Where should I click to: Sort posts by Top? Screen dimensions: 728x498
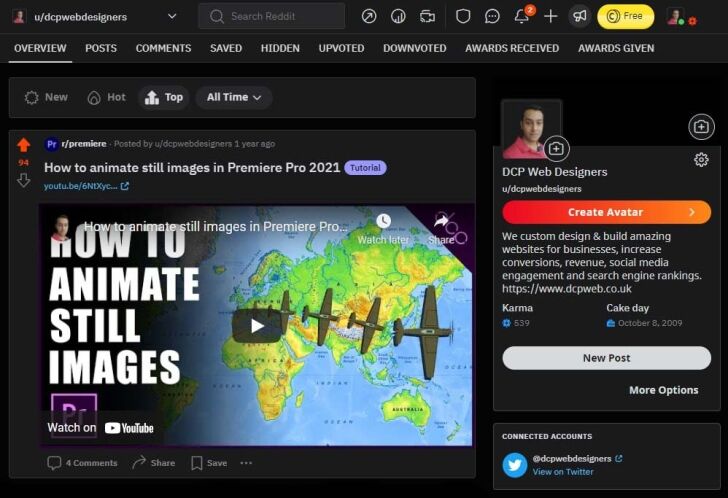(x=164, y=97)
